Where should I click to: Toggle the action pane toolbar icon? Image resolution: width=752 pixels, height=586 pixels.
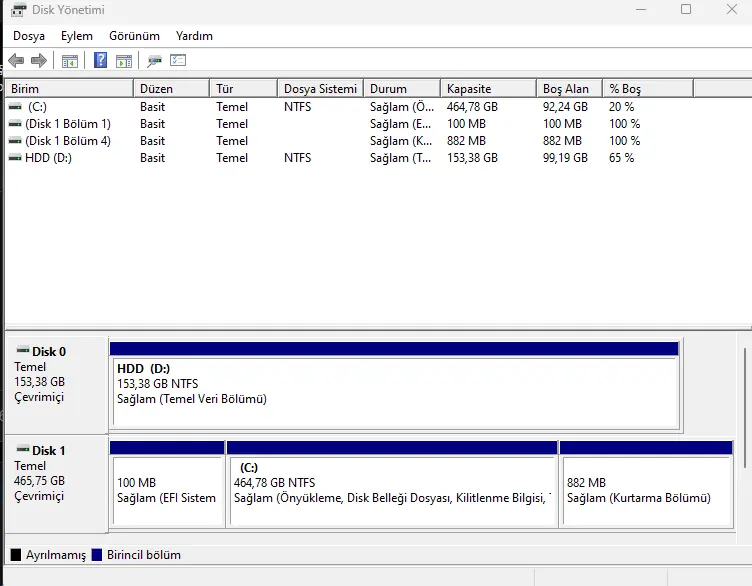point(124,61)
